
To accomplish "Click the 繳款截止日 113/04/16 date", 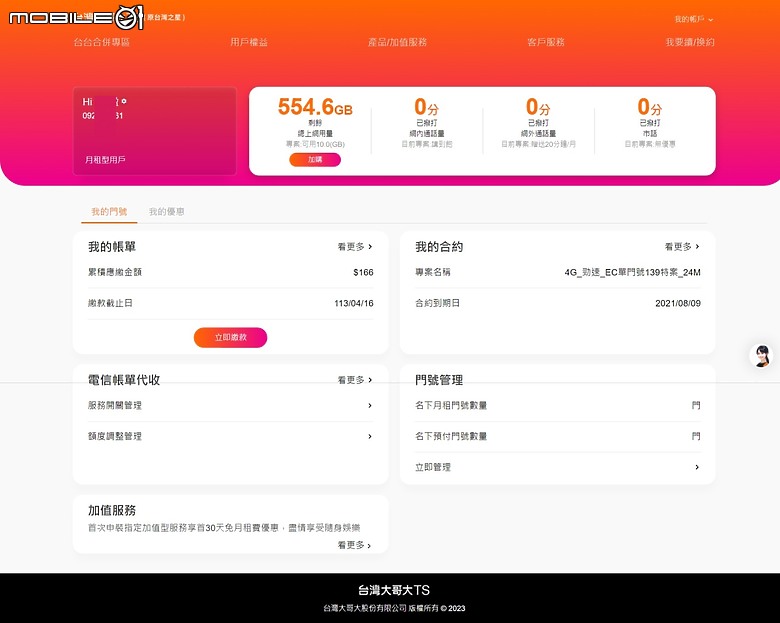I will pyautogui.click(x=354, y=304).
